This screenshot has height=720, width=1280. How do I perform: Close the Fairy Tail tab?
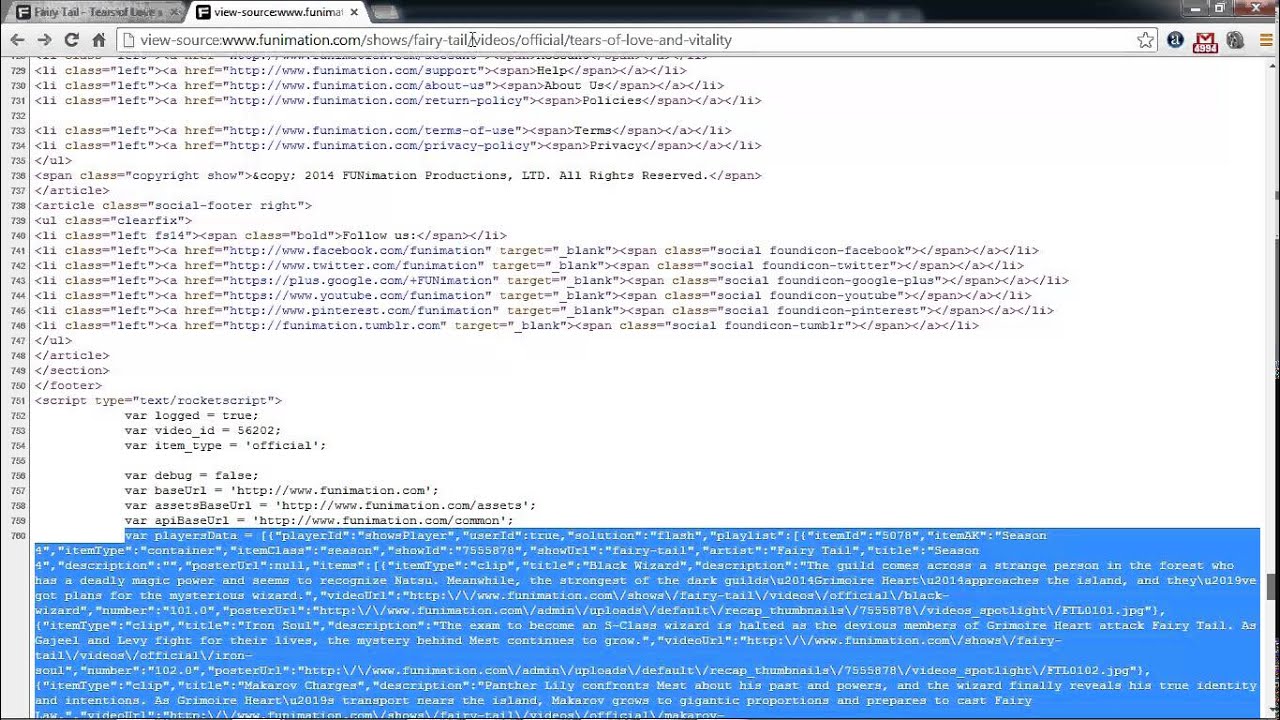(x=174, y=12)
